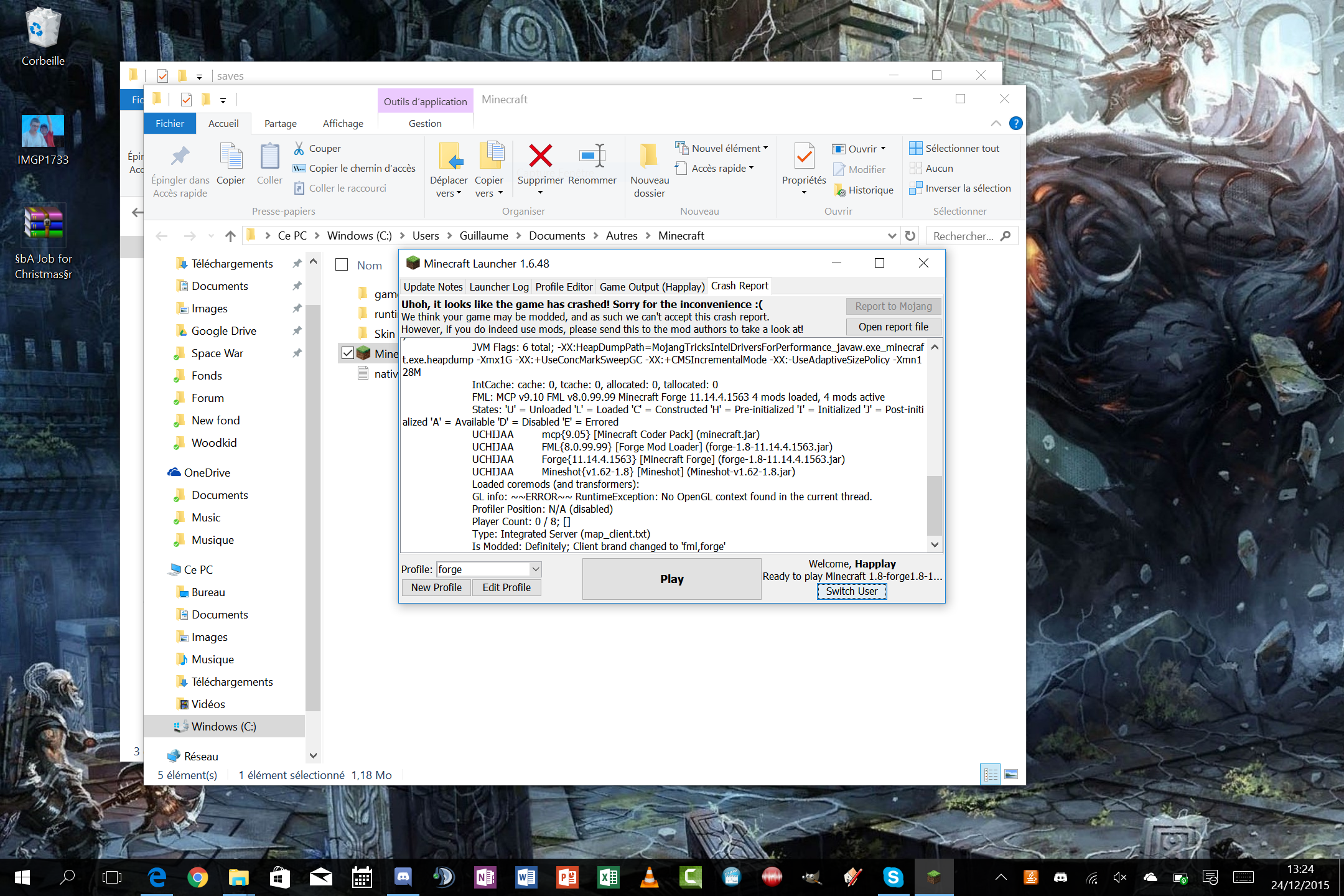Click the Historique icon
Image resolution: width=1344 pixels, height=896 pixels.
(x=839, y=190)
